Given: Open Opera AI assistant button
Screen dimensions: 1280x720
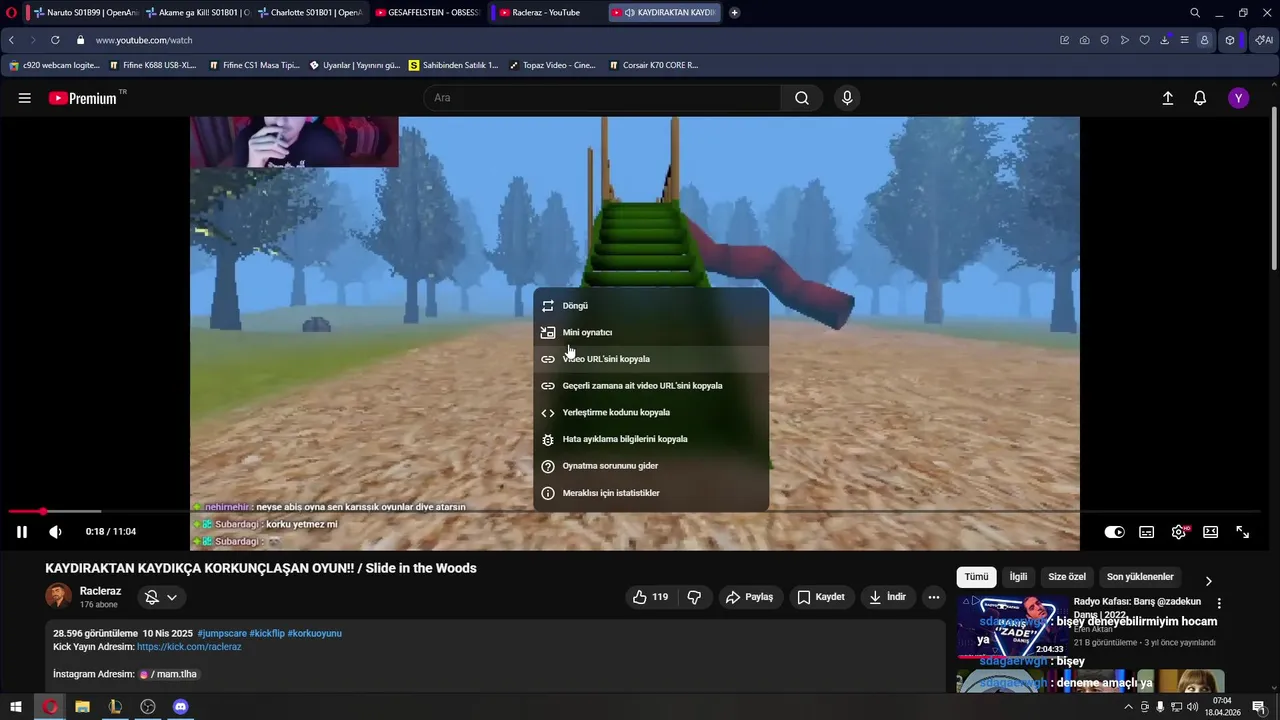Looking at the screenshot, I should (1263, 40).
